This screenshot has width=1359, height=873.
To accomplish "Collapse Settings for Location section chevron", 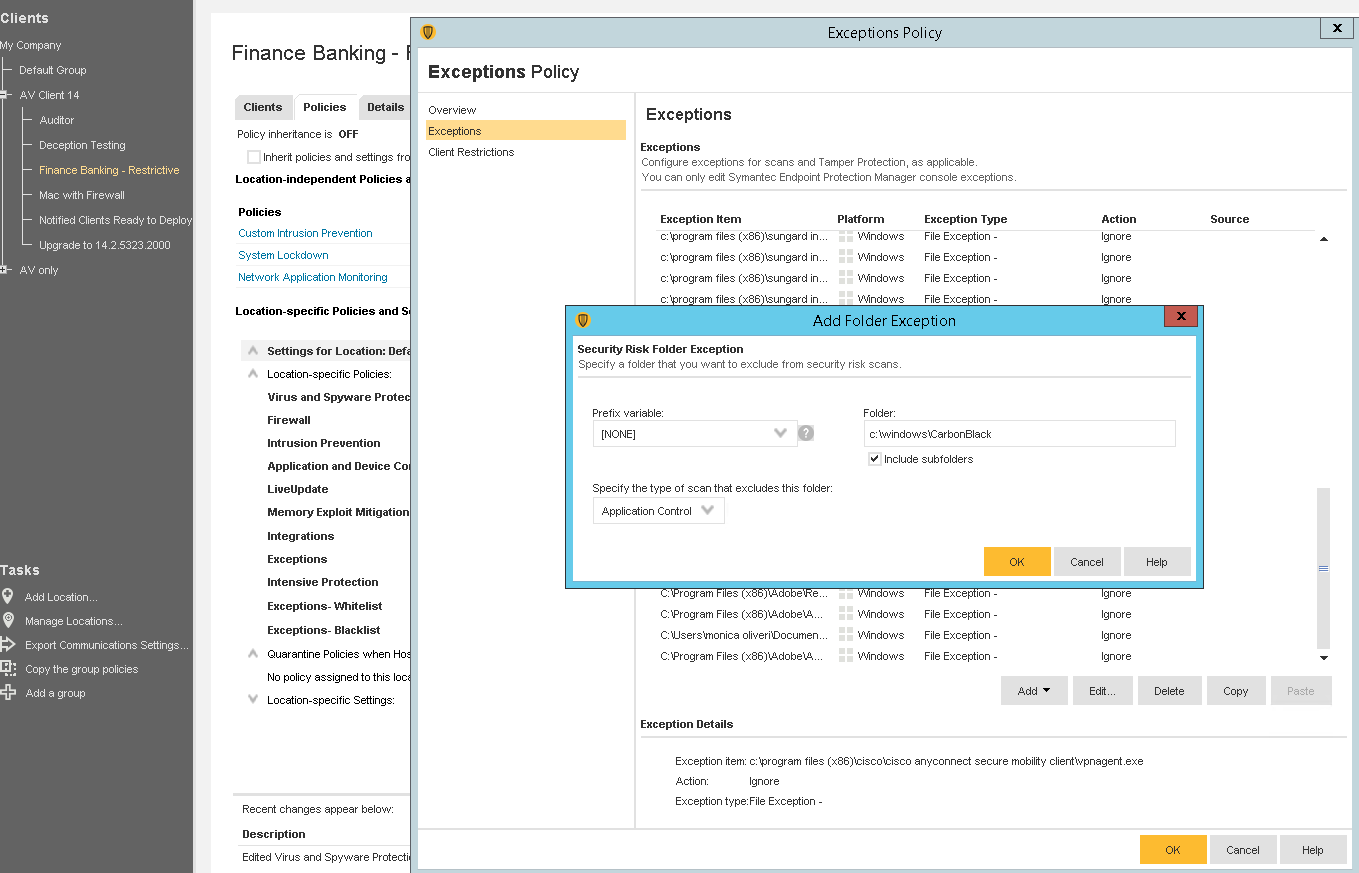I will (x=253, y=351).
